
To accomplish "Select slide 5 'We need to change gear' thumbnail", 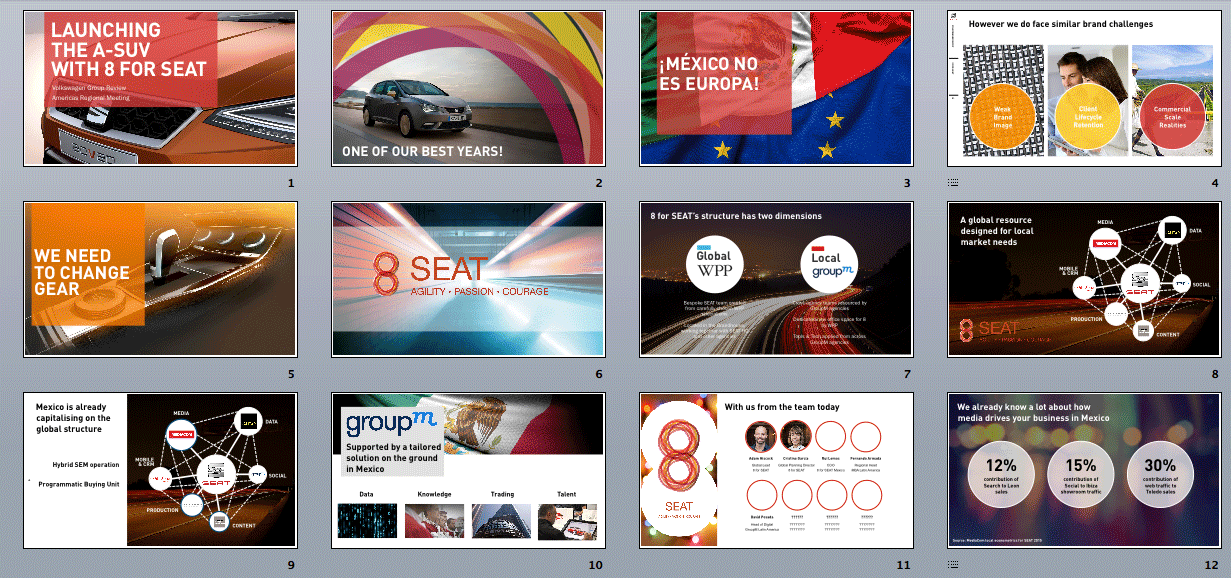I will click(160, 279).
